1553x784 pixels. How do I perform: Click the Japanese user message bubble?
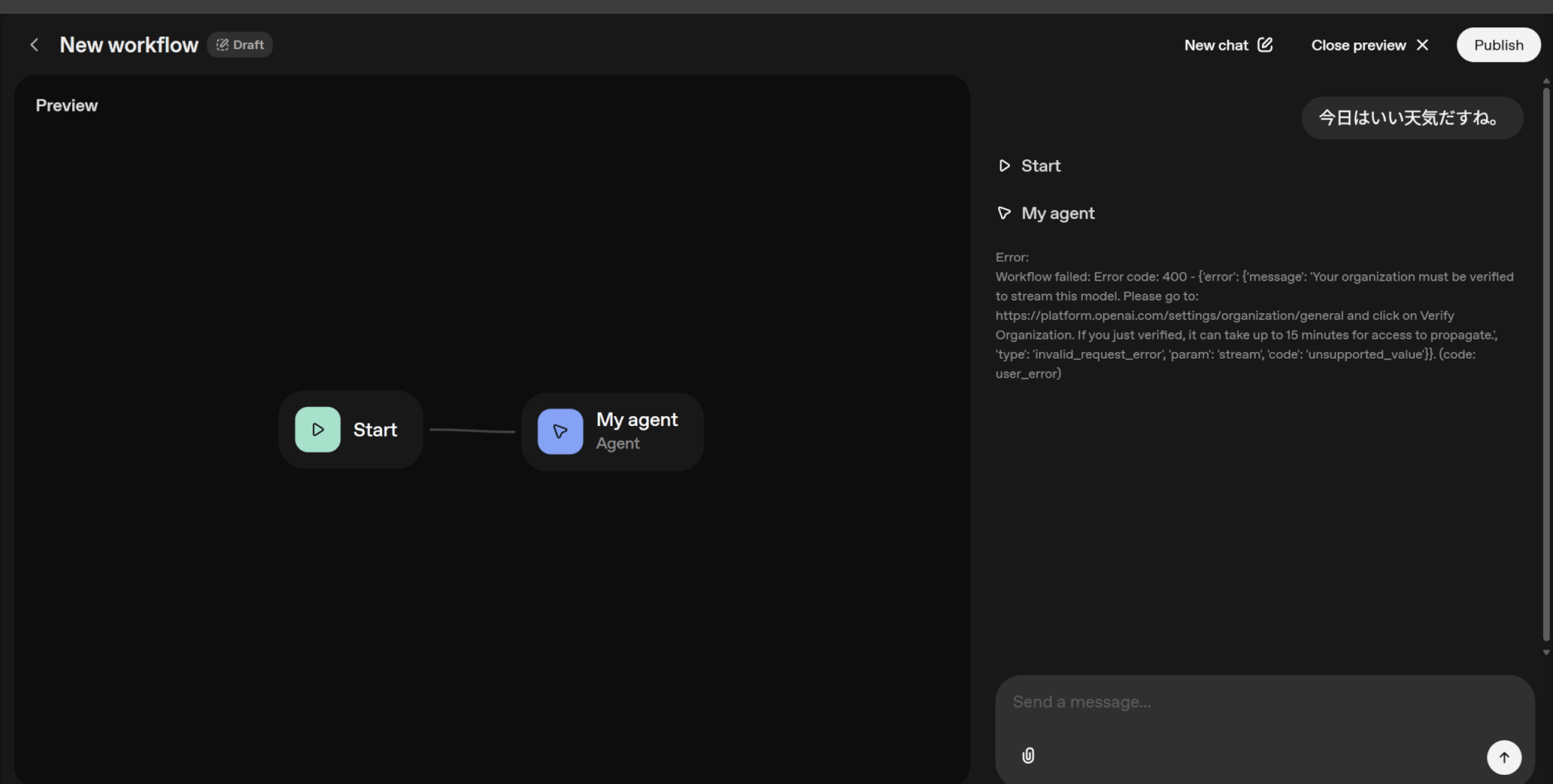tap(1411, 118)
